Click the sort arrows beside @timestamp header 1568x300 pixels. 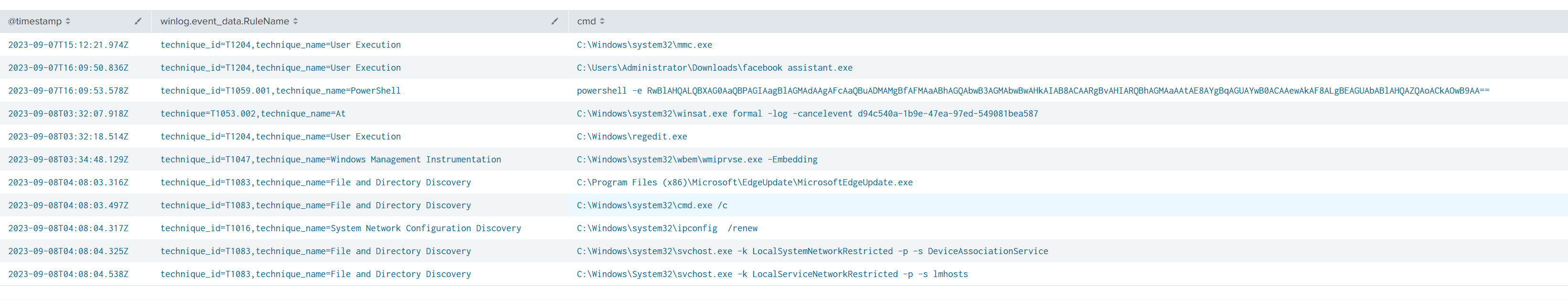click(67, 21)
